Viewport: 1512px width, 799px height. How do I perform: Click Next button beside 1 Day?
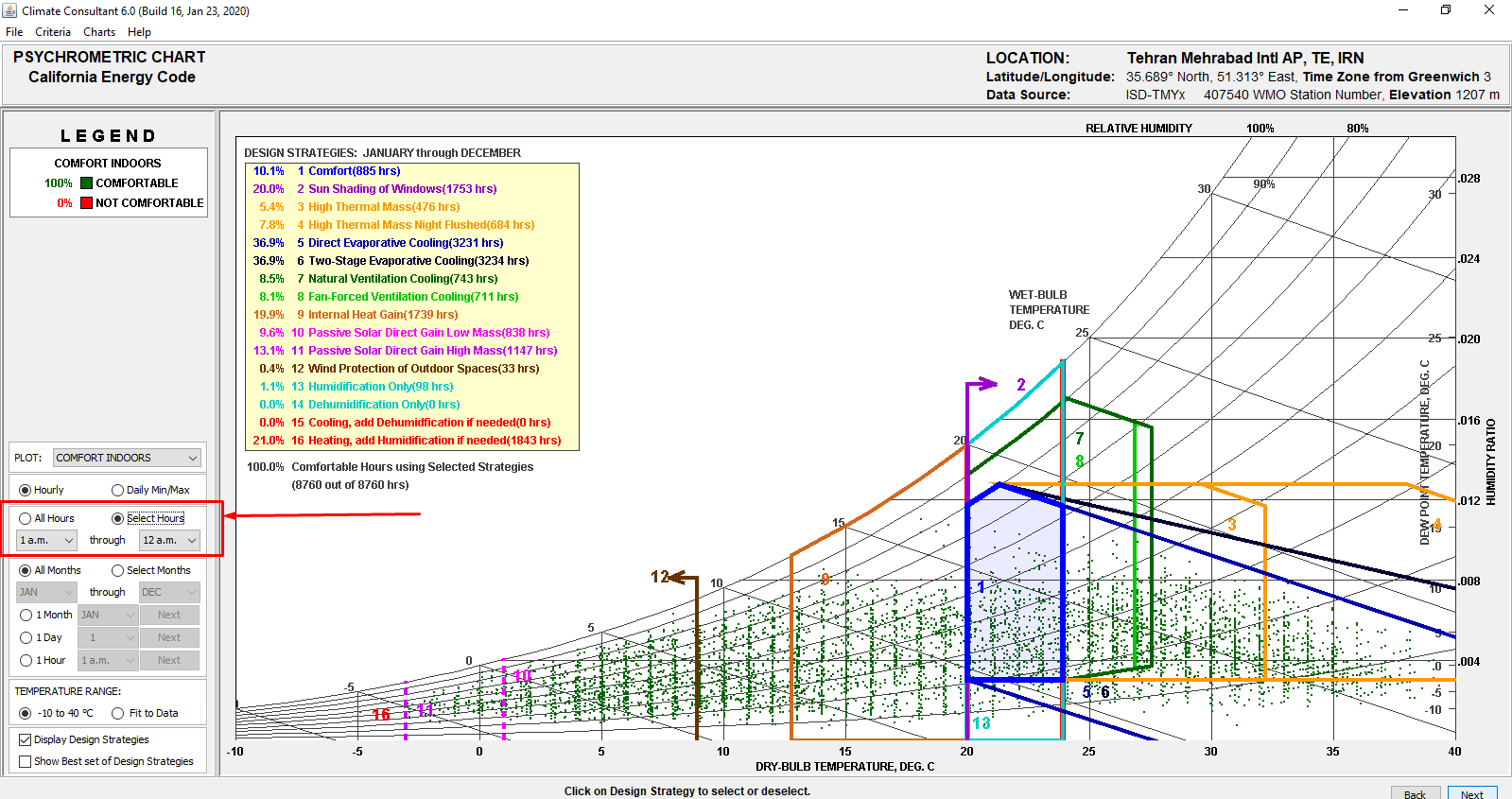pos(169,637)
